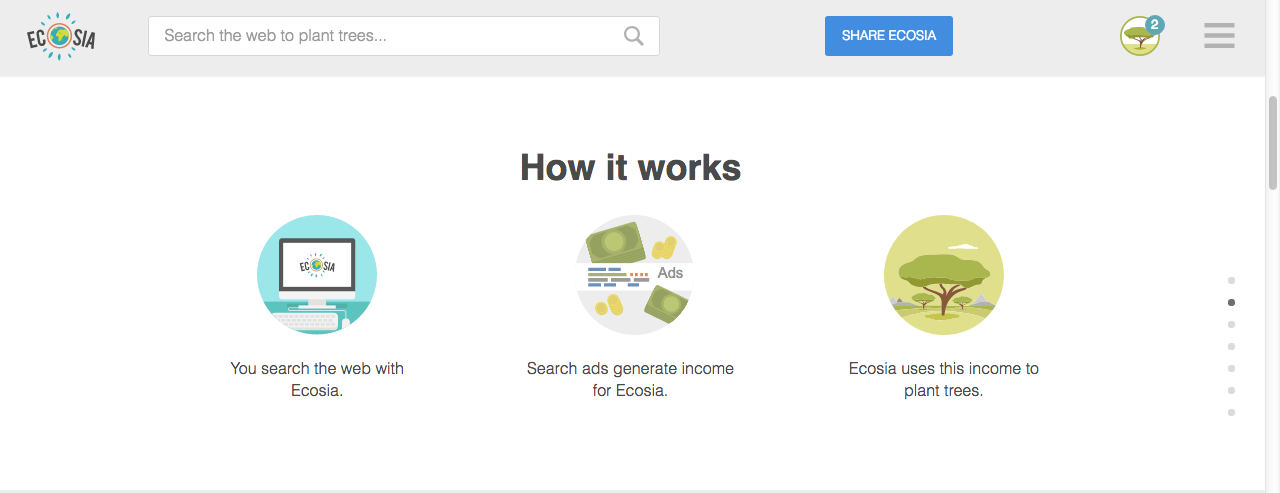Screen dimensions: 1280x493
Task: Open the hamburger menu
Action: (x=1219, y=36)
